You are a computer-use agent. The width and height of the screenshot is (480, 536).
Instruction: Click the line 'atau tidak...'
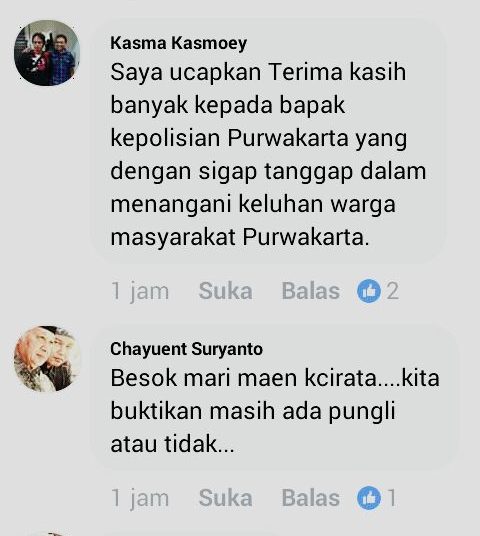tap(172, 444)
